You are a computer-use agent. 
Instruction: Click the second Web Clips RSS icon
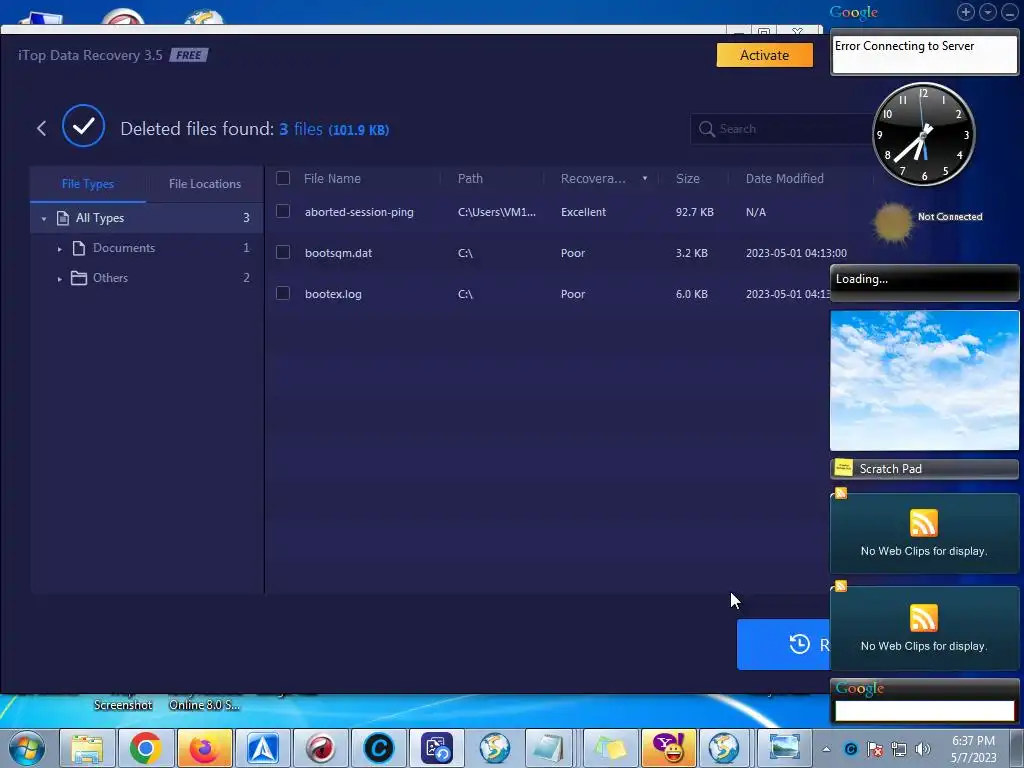(x=923, y=618)
